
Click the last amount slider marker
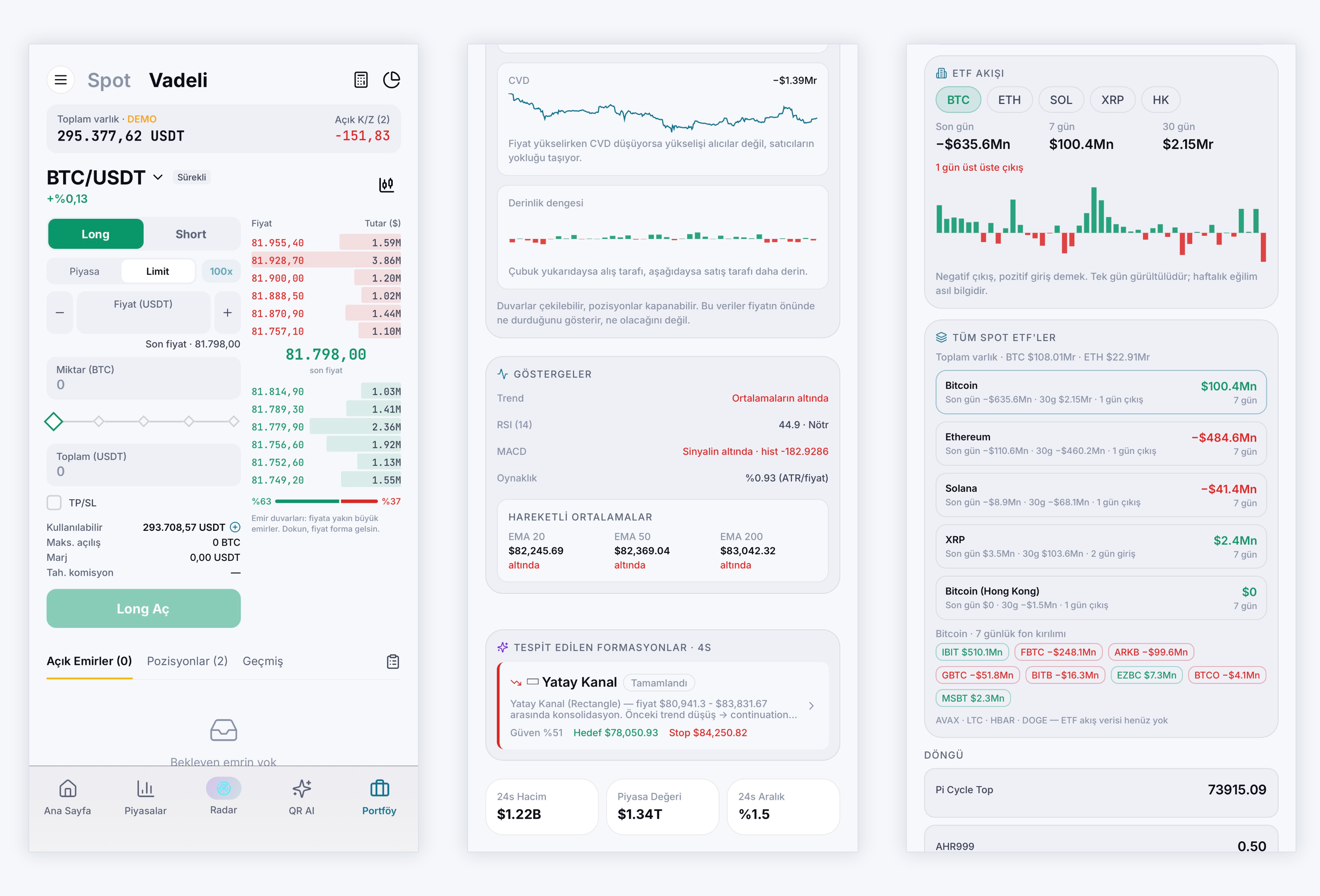click(234, 421)
